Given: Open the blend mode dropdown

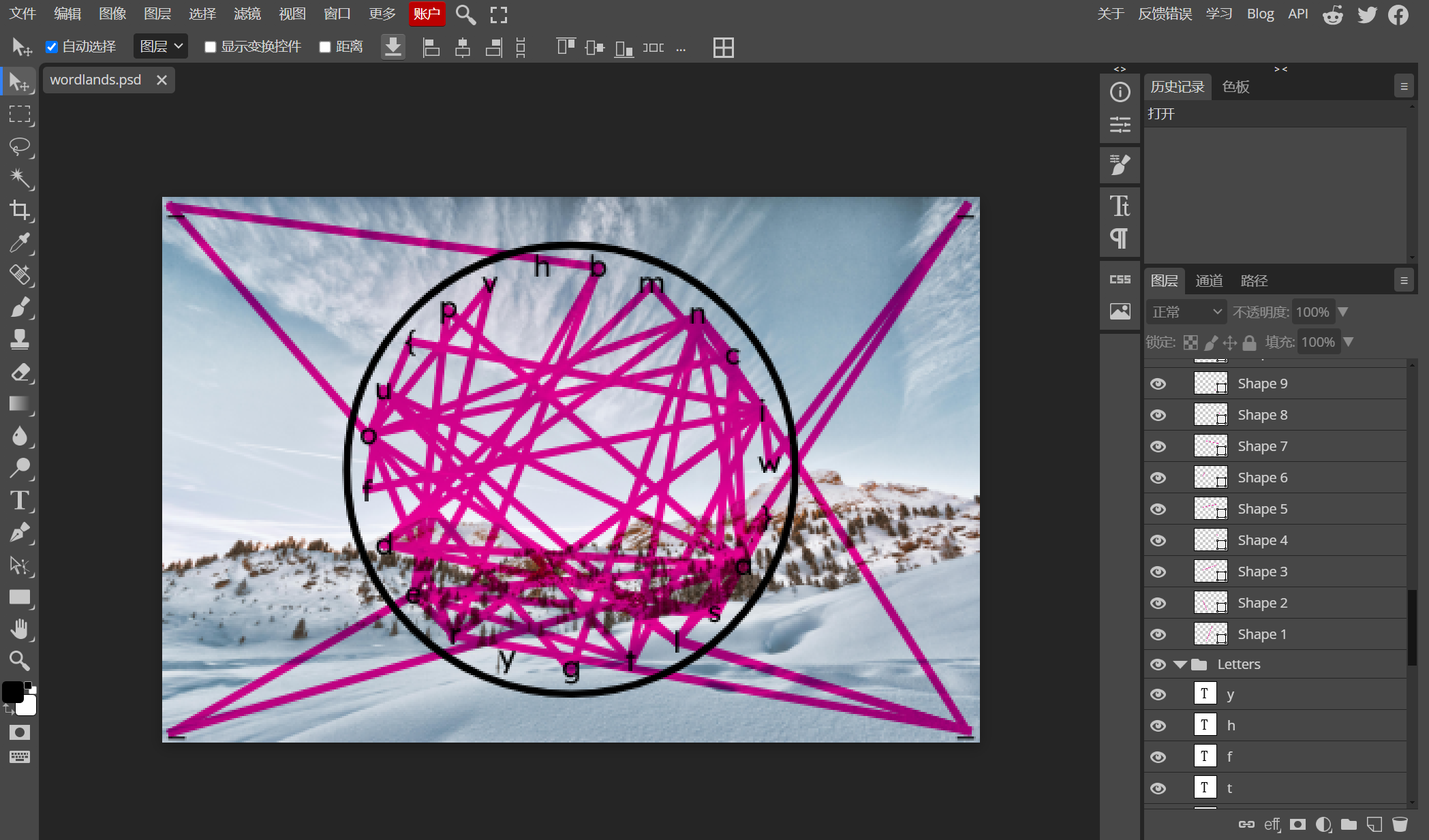Looking at the screenshot, I should [1186, 312].
